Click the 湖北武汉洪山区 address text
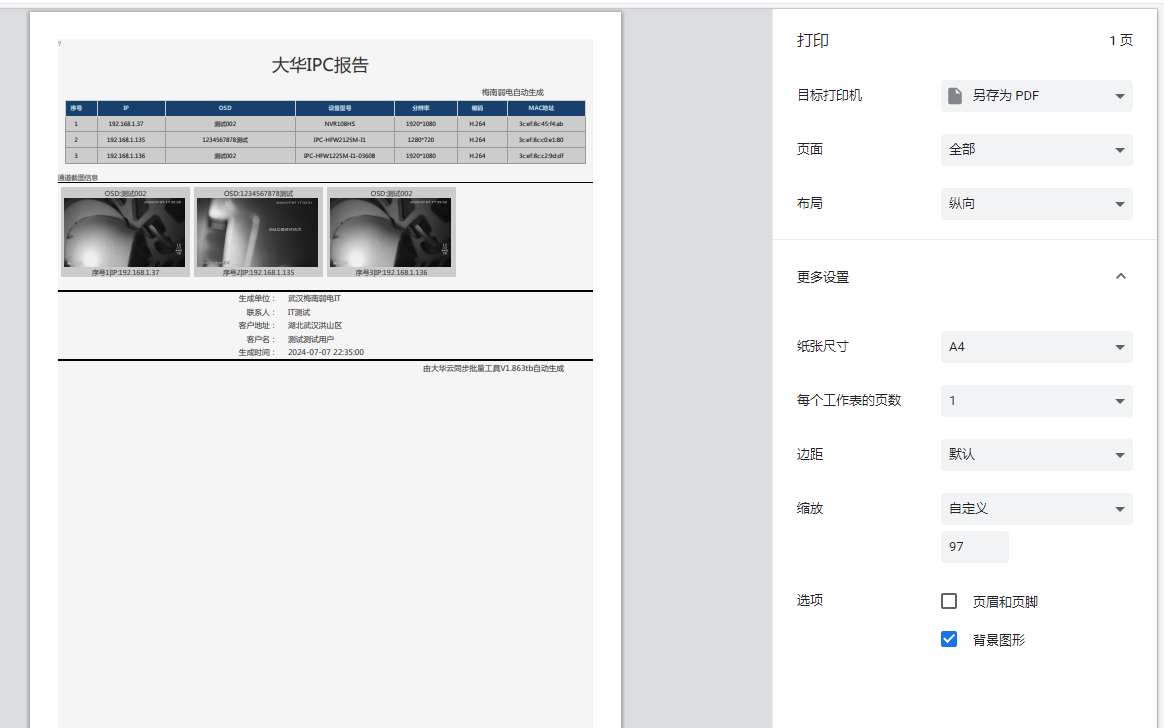 point(315,326)
